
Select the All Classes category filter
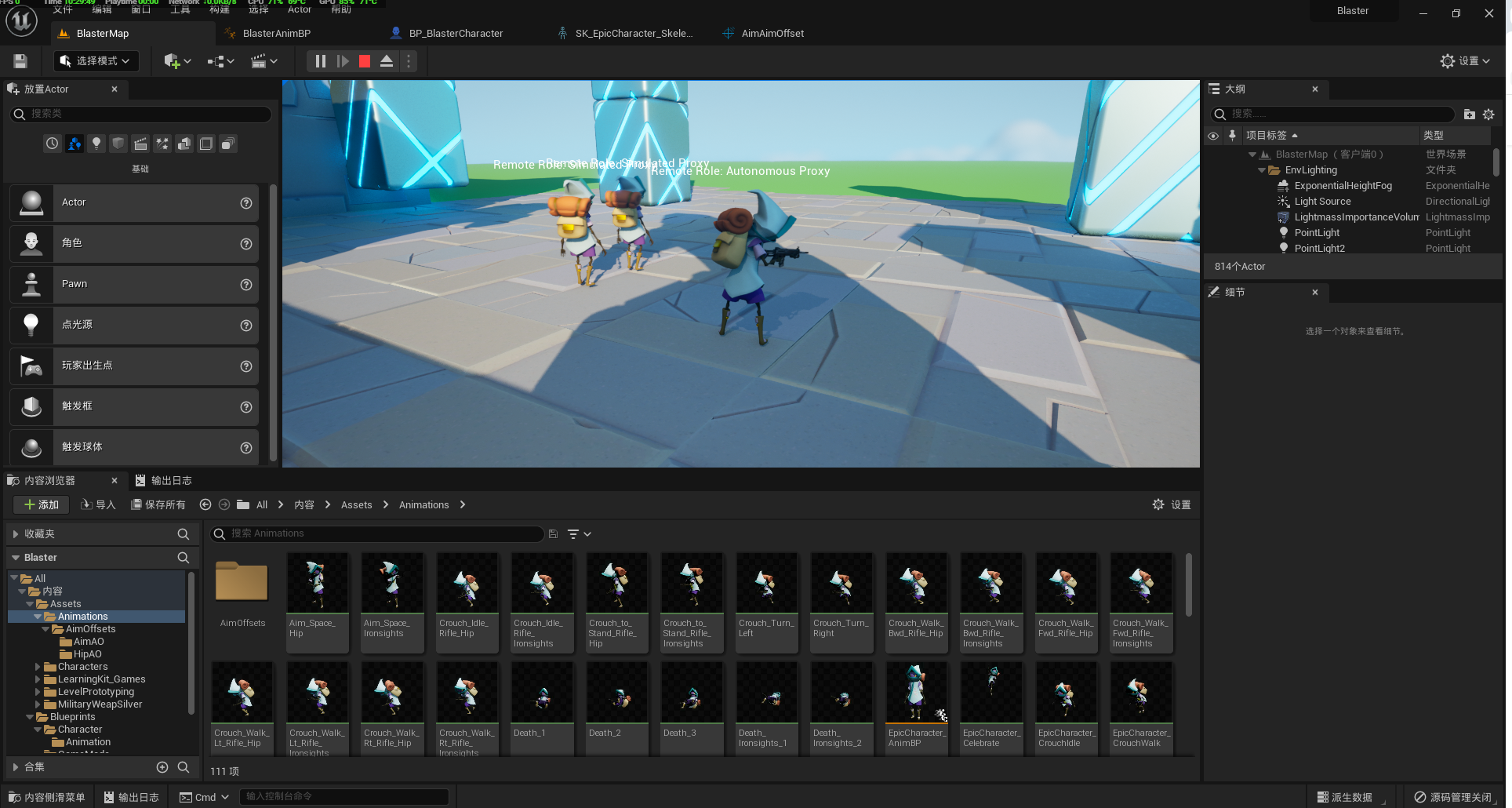coord(228,144)
